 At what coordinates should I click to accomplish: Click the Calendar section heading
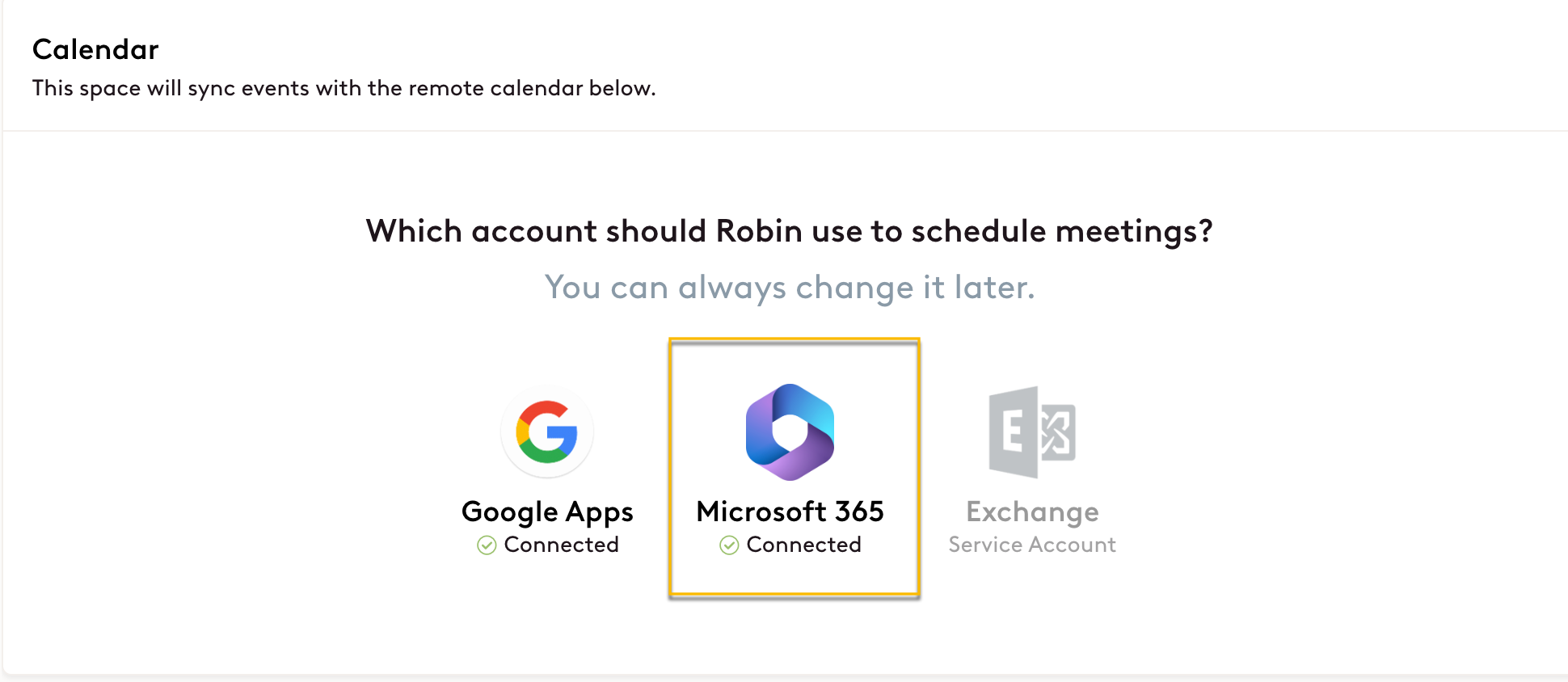(x=95, y=49)
